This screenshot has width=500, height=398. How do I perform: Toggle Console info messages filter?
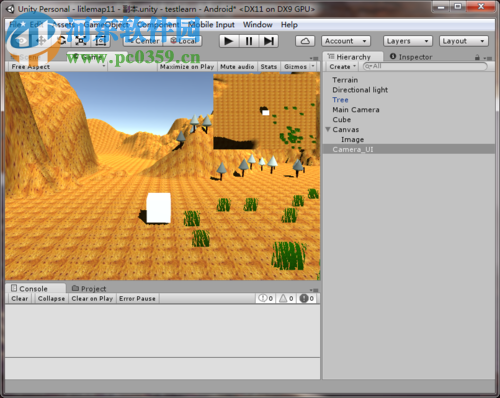[266, 298]
